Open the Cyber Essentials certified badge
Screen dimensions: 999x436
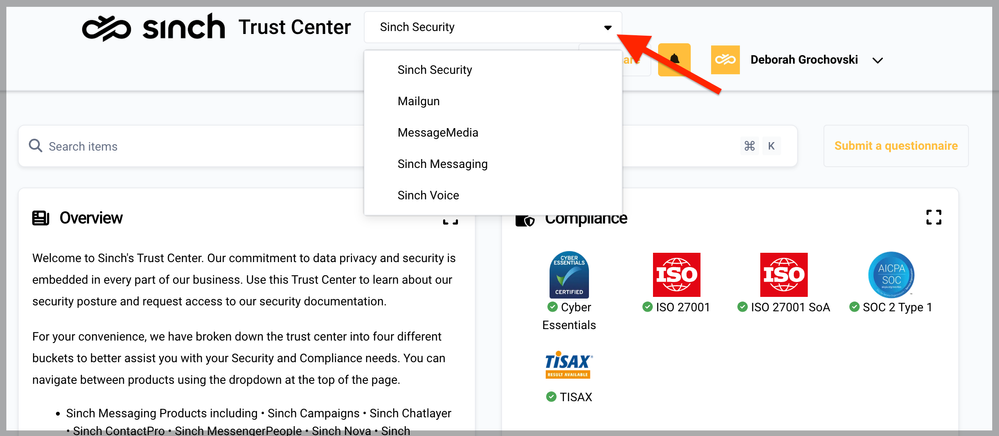(x=569, y=275)
